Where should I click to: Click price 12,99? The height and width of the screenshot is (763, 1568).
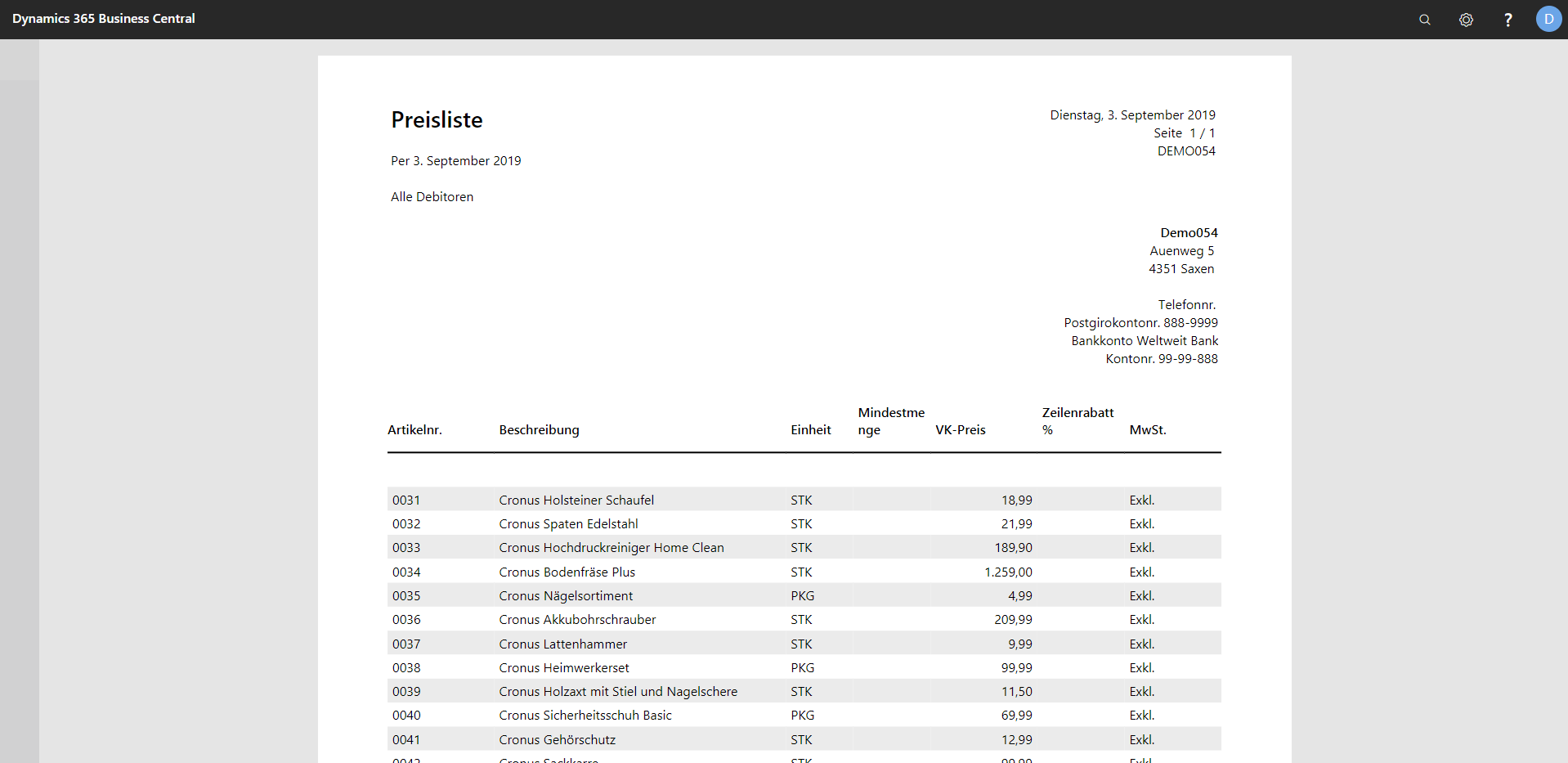point(1016,740)
